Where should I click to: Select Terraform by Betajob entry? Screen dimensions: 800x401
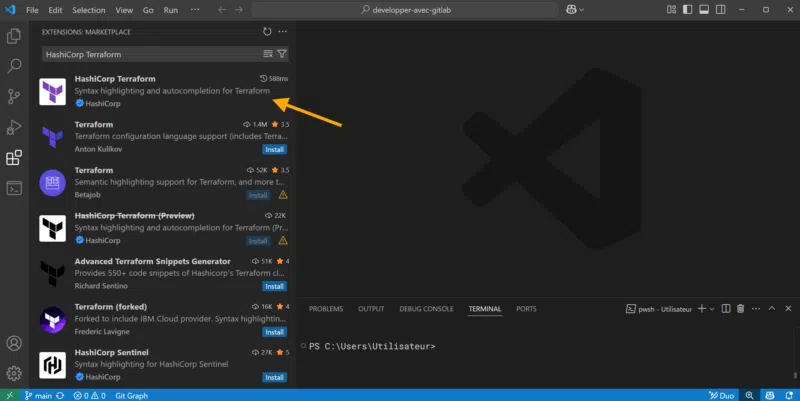(x=163, y=182)
